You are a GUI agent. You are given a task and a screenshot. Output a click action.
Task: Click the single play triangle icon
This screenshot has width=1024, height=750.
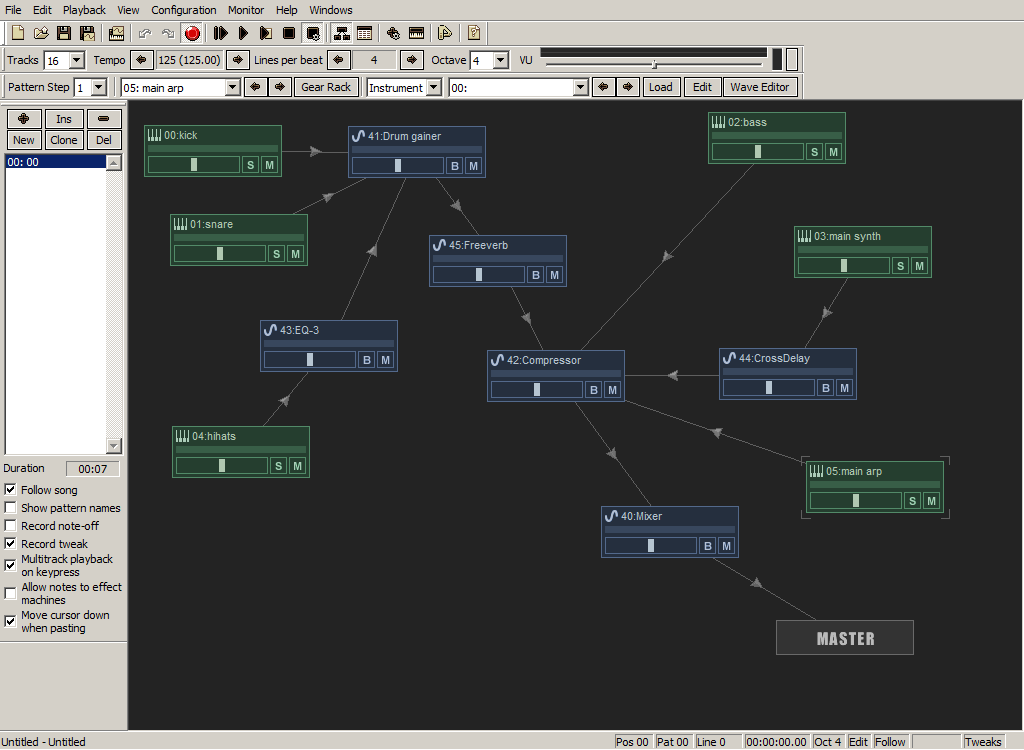click(x=243, y=33)
